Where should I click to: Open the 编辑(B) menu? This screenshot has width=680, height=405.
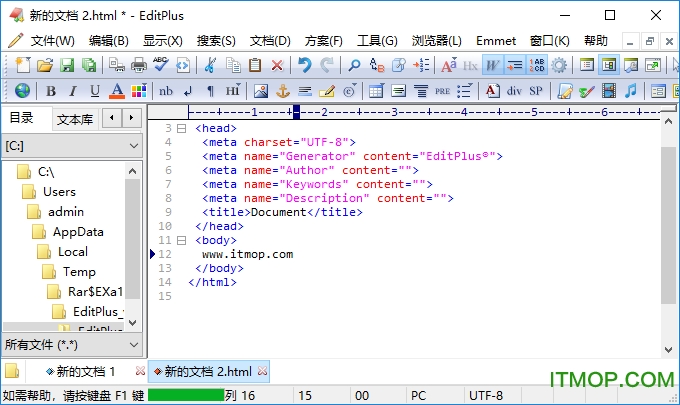pos(109,41)
